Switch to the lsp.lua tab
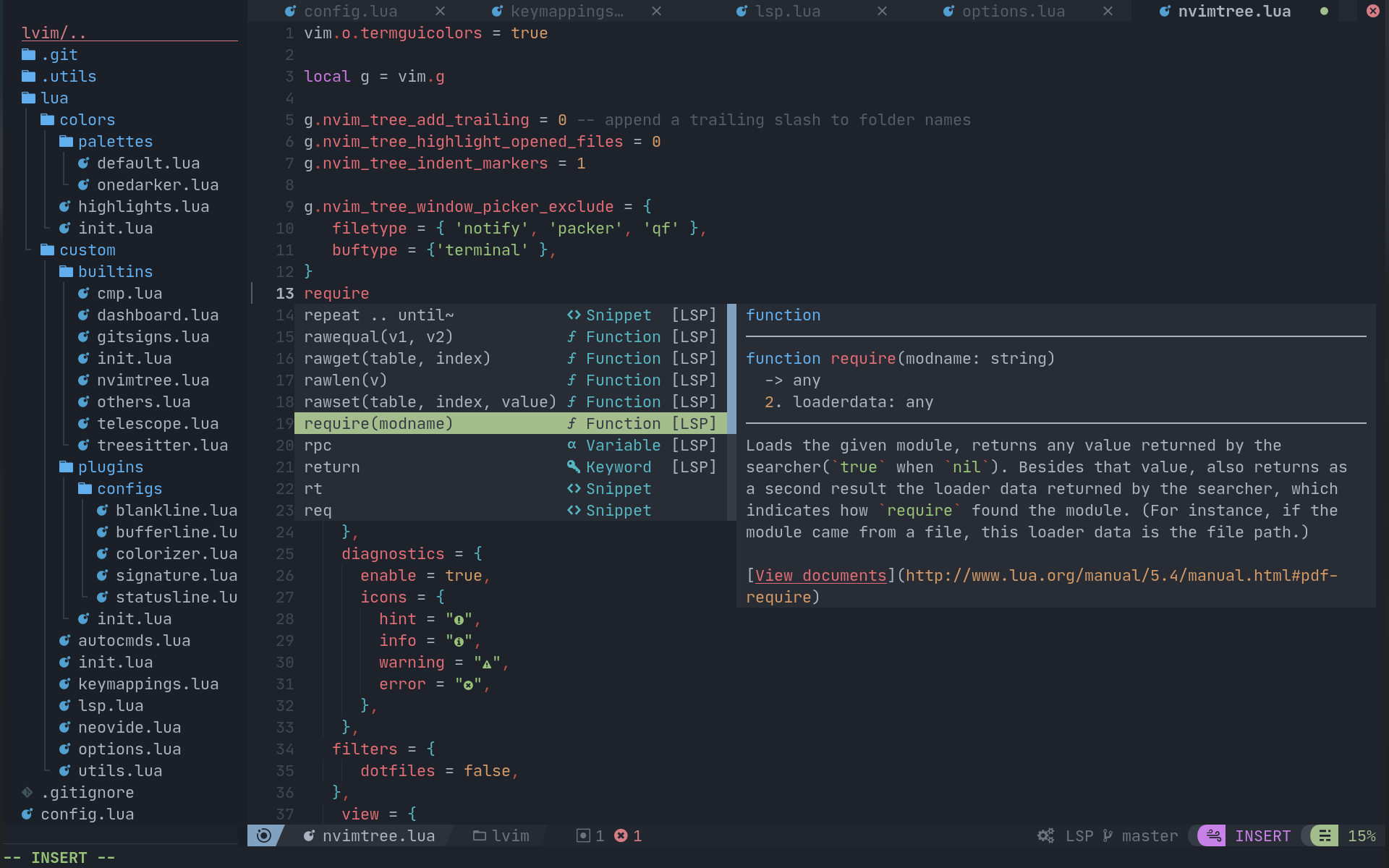Image resolution: width=1389 pixels, height=868 pixels. [787, 12]
